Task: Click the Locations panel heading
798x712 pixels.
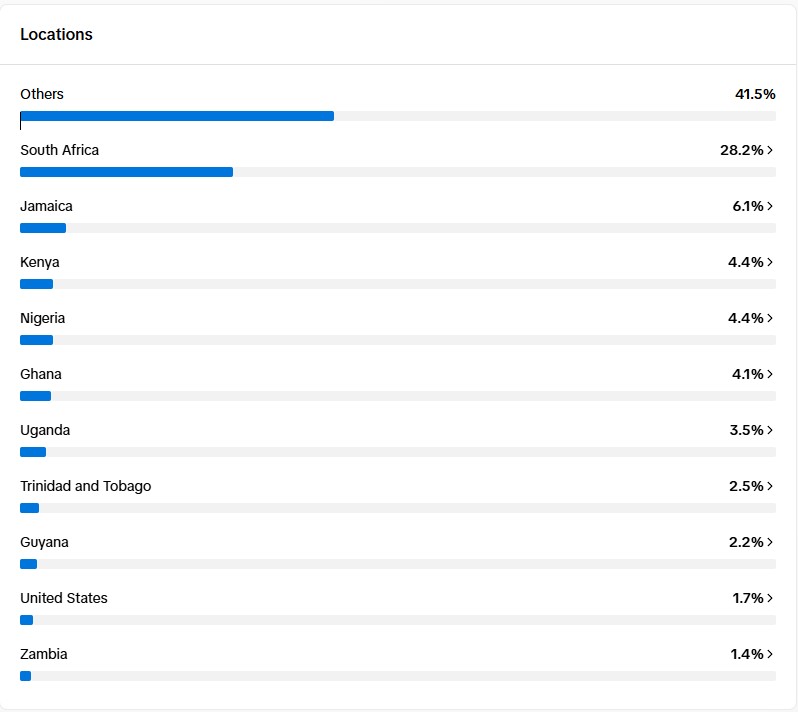Action: pos(56,34)
